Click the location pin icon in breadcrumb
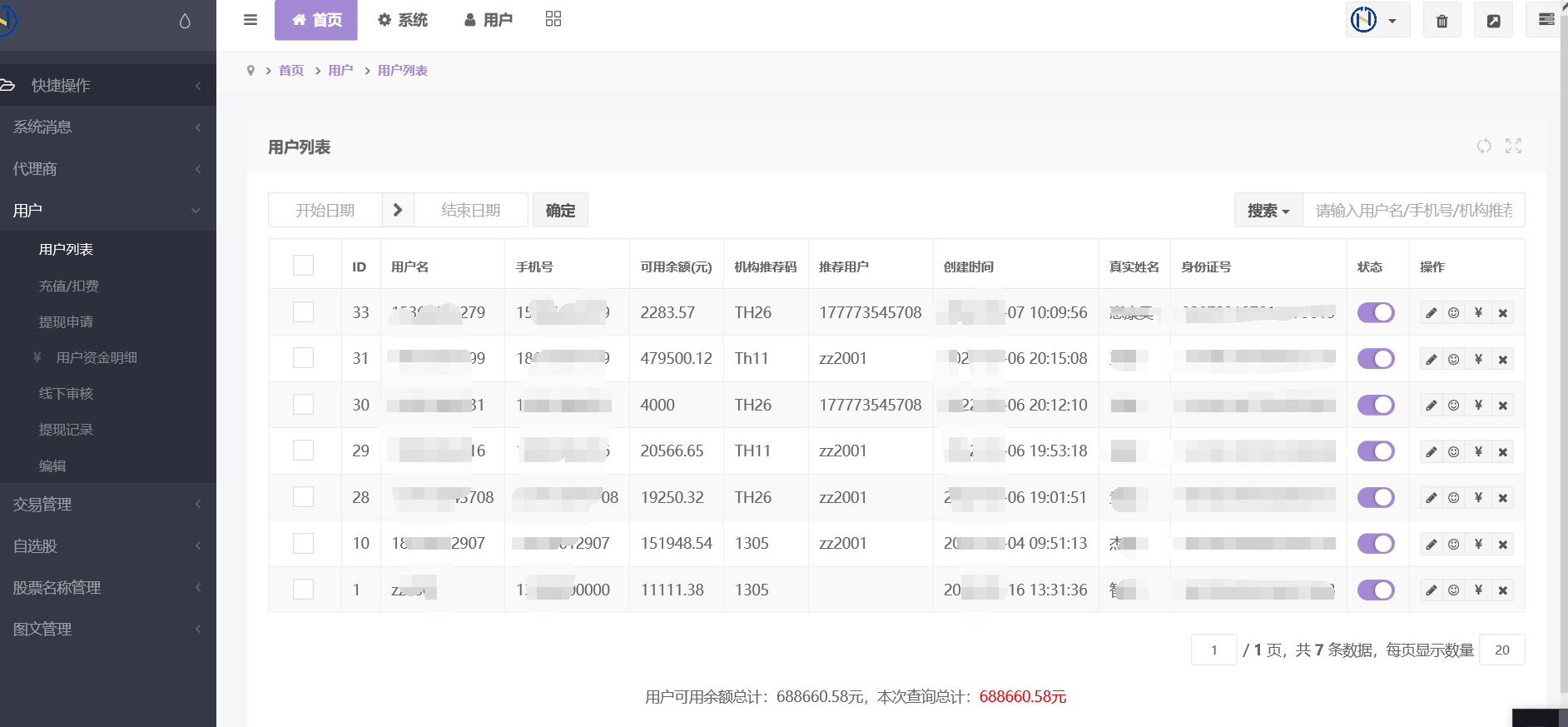The height and width of the screenshot is (727, 1568). [x=251, y=71]
